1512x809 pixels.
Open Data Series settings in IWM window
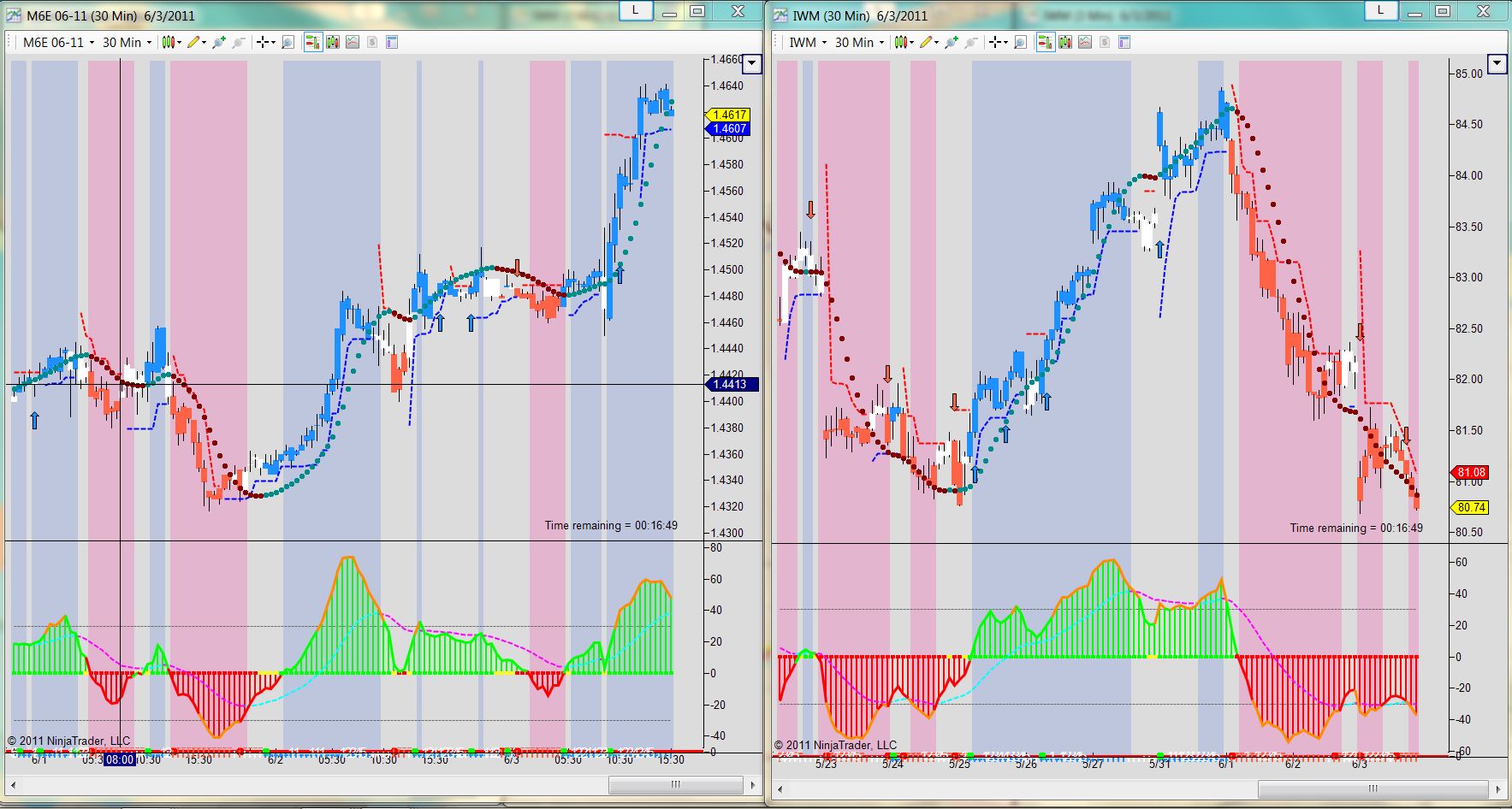1065,42
